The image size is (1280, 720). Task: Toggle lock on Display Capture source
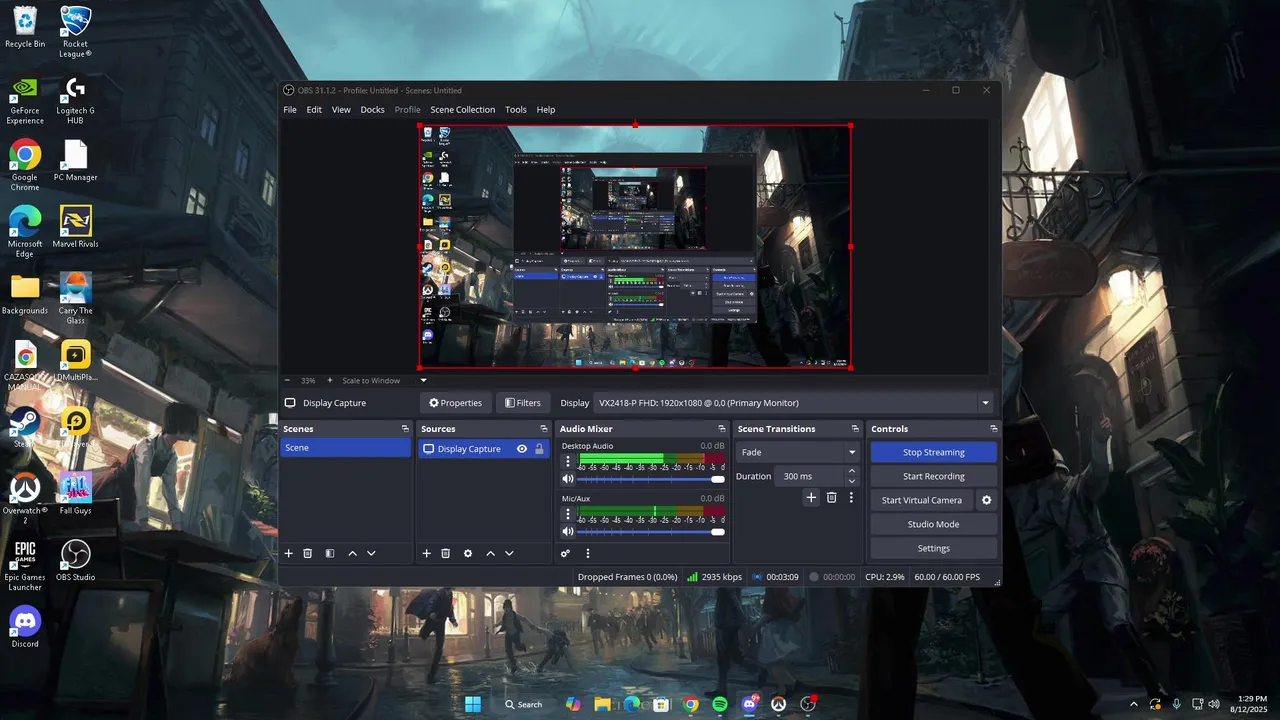click(x=539, y=449)
